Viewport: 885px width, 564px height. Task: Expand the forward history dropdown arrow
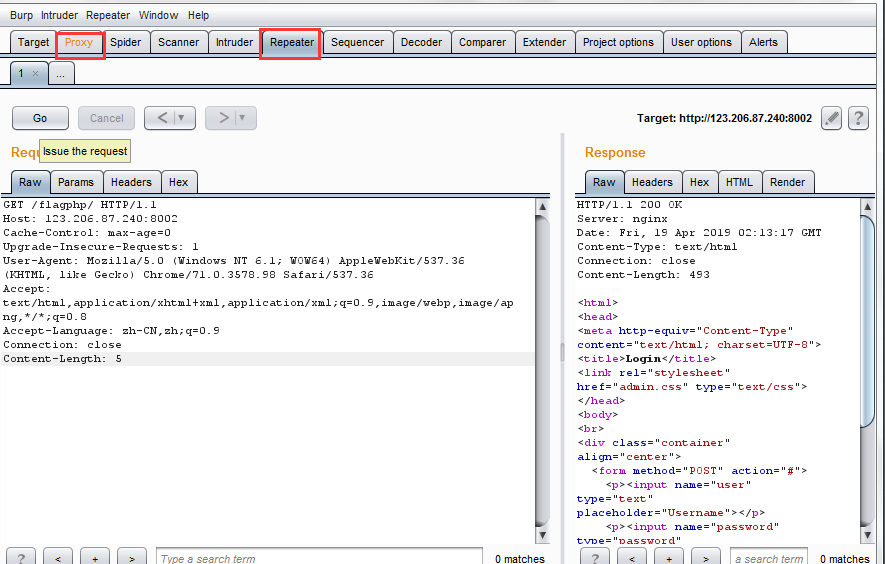(x=243, y=118)
